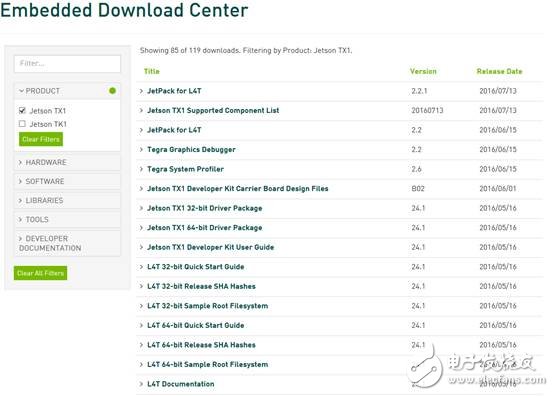Click version B02 in the Carrier Board row
The height and width of the screenshot is (396, 554).
pyautogui.click(x=418, y=189)
